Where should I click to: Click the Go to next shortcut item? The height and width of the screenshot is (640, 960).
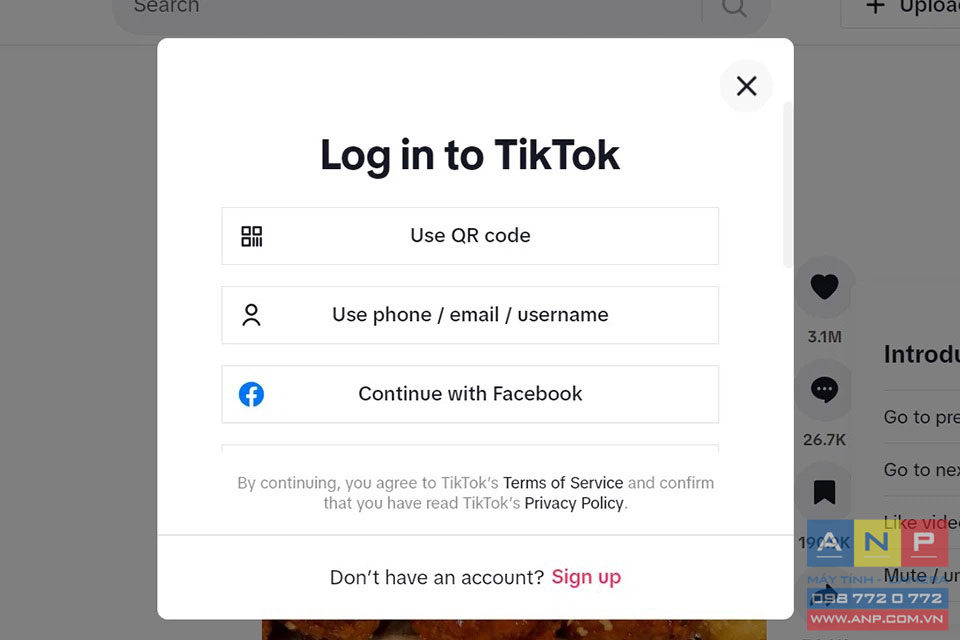coord(921,470)
